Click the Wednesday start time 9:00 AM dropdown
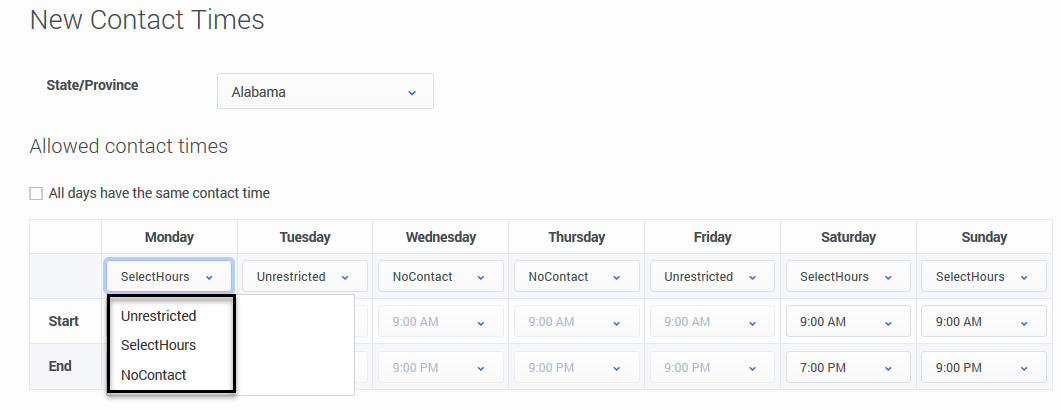This screenshot has height=410, width=1061. [440, 322]
